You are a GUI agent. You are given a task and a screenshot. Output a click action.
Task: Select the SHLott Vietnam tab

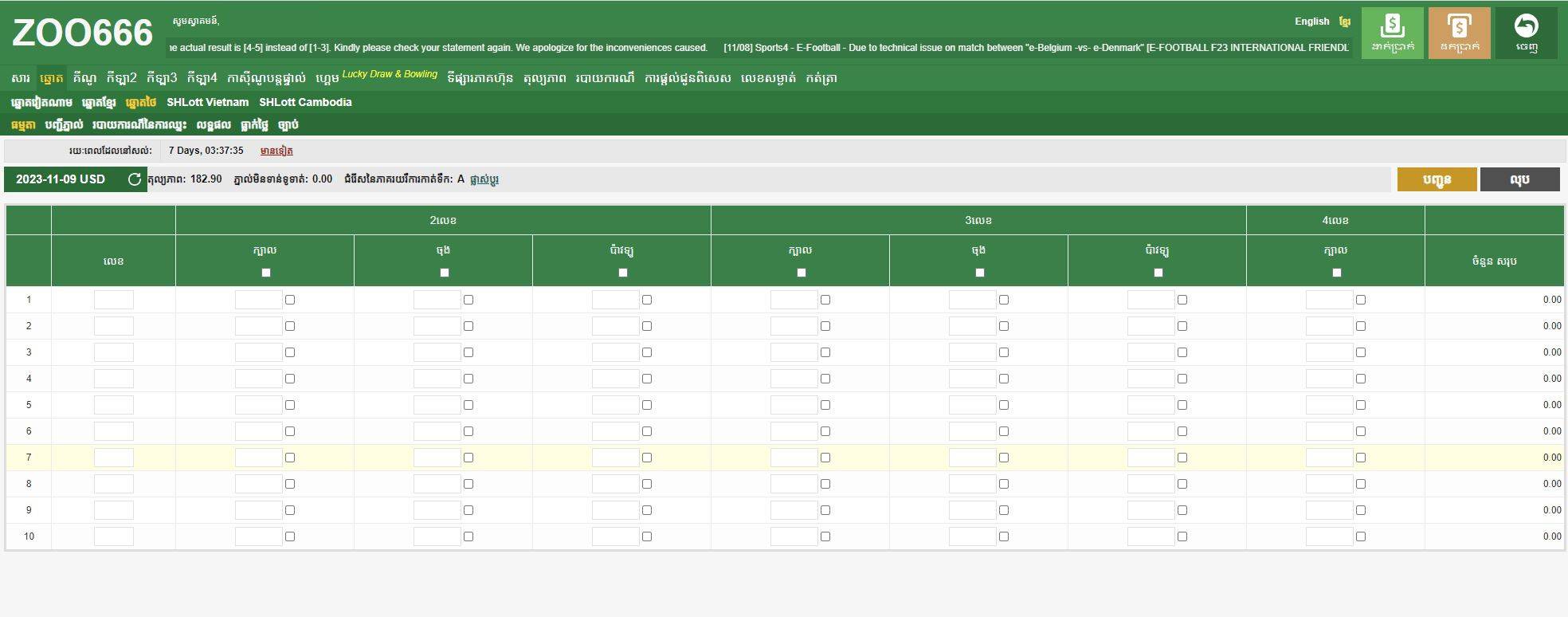coord(207,102)
